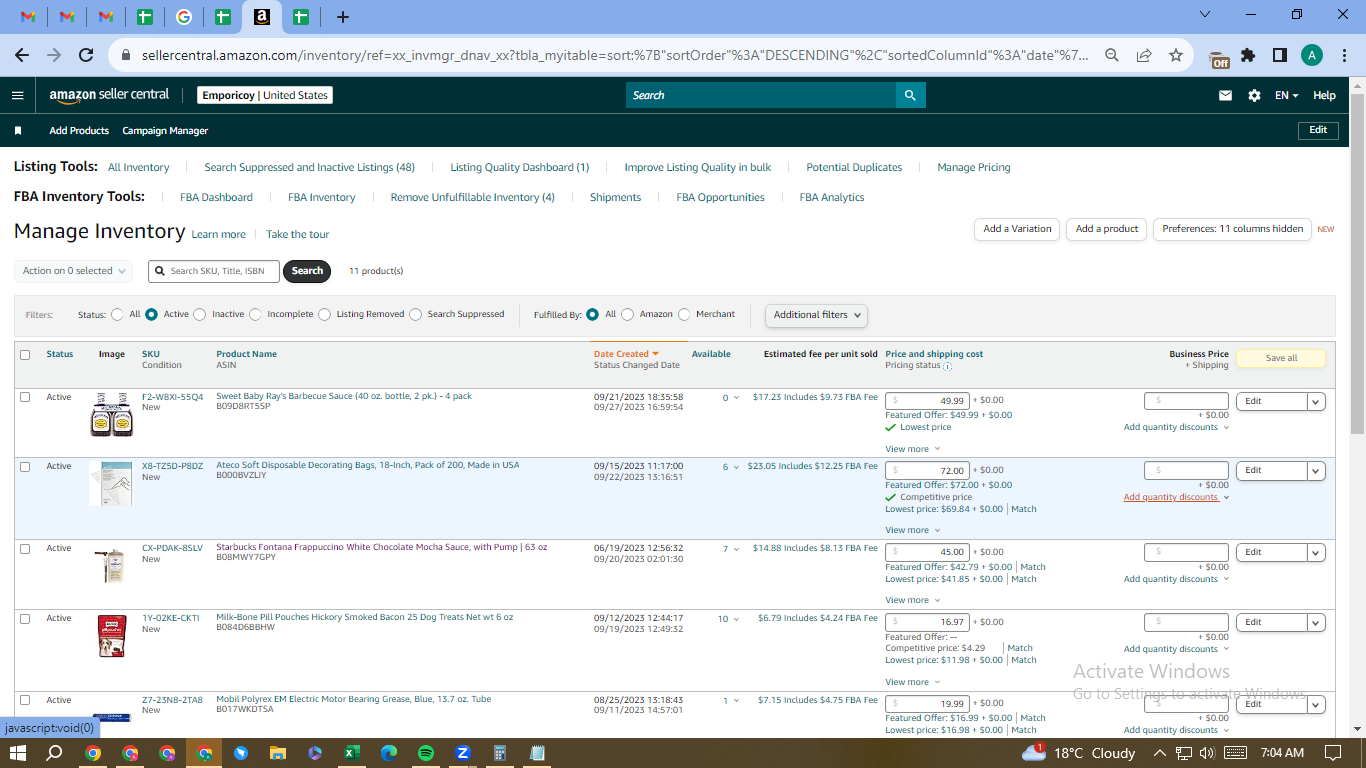Bookmark this page with the star icon

click(x=1176, y=55)
